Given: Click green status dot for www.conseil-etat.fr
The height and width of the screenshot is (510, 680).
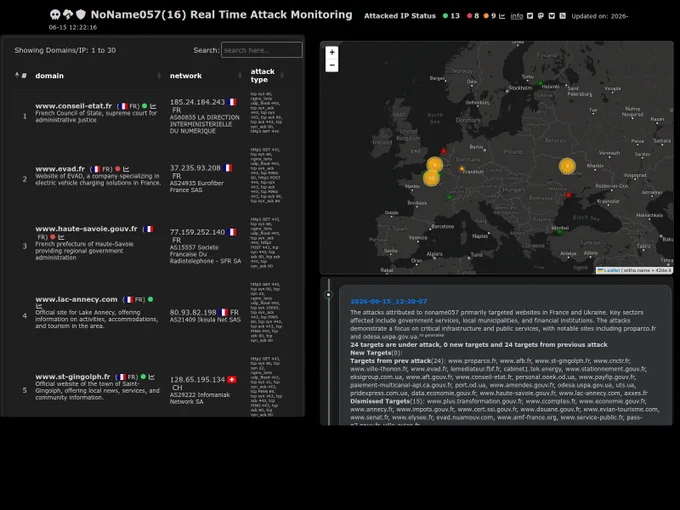Looking at the screenshot, I should pyautogui.click(x=144, y=106).
